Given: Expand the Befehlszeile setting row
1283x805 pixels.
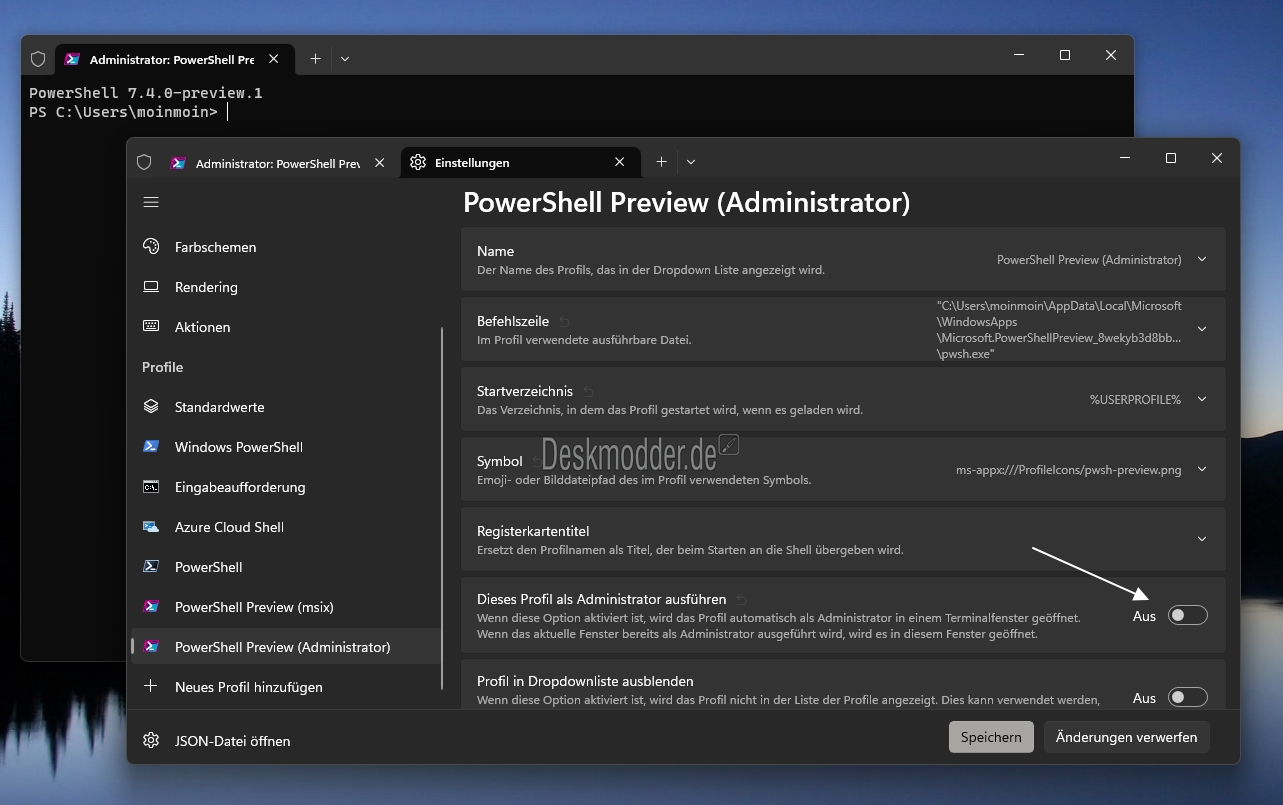Looking at the screenshot, I should (1202, 329).
